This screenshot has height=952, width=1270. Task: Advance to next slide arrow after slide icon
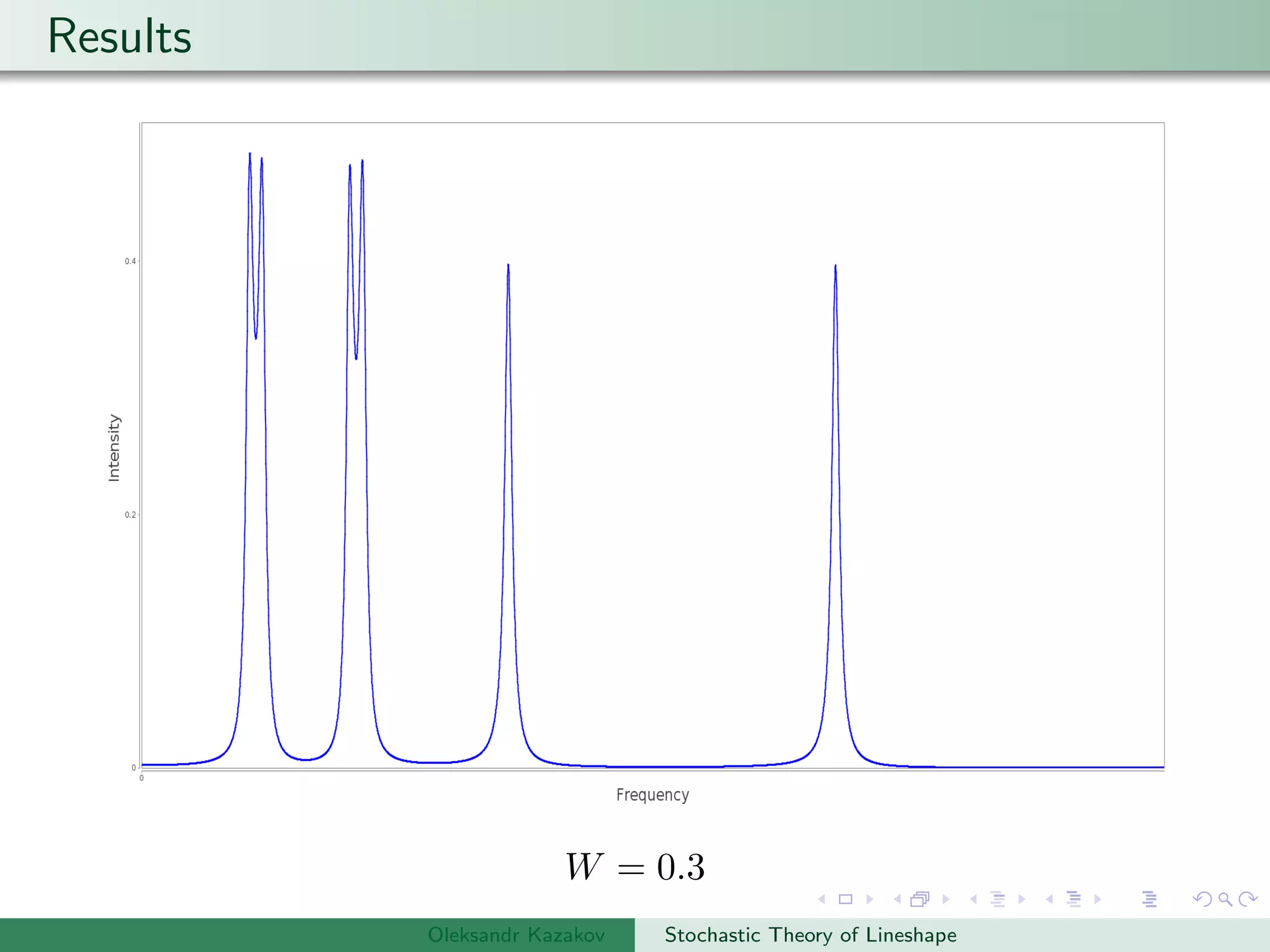coord(869,899)
